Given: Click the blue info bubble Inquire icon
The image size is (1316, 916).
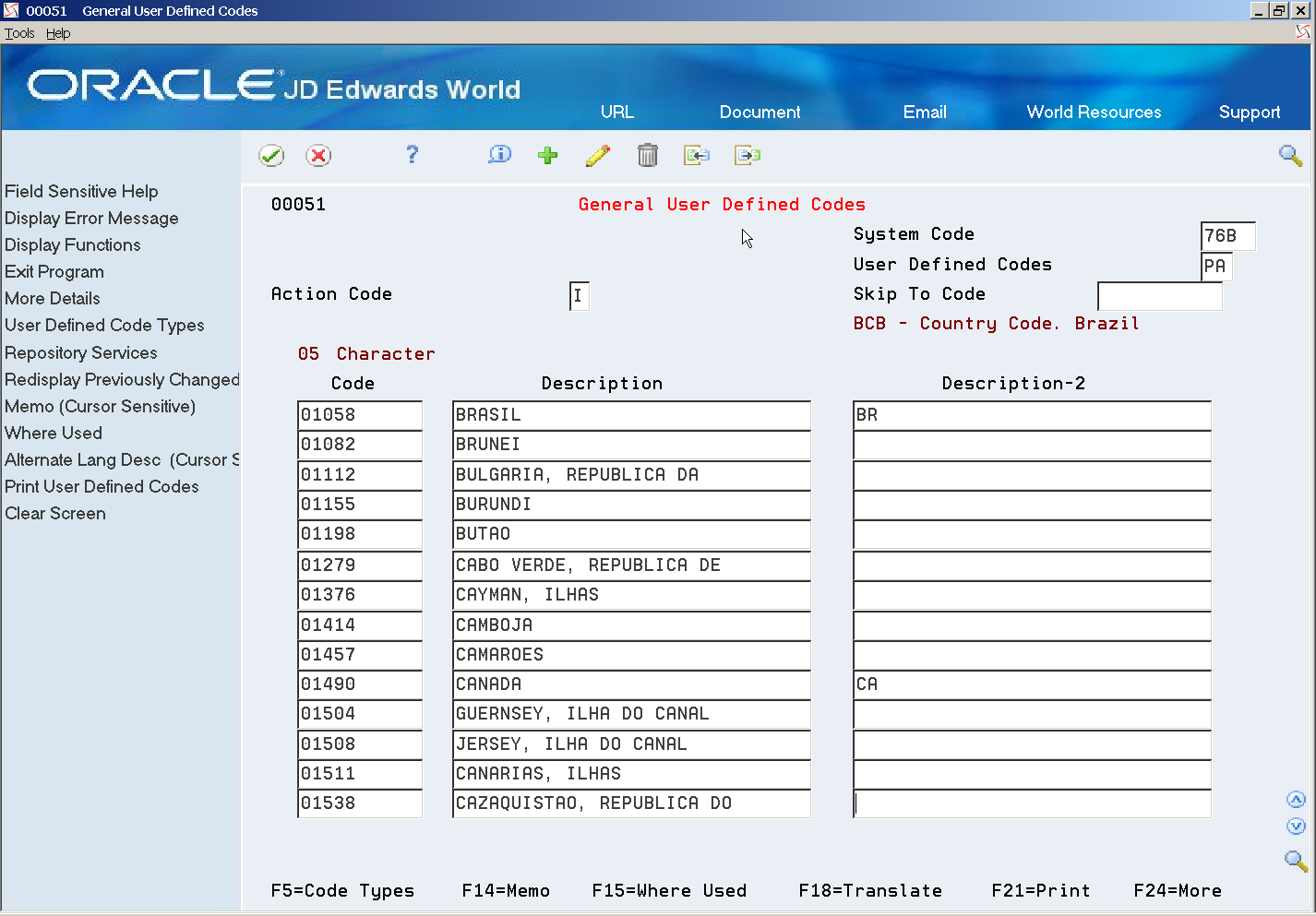Looking at the screenshot, I should pos(499,154).
